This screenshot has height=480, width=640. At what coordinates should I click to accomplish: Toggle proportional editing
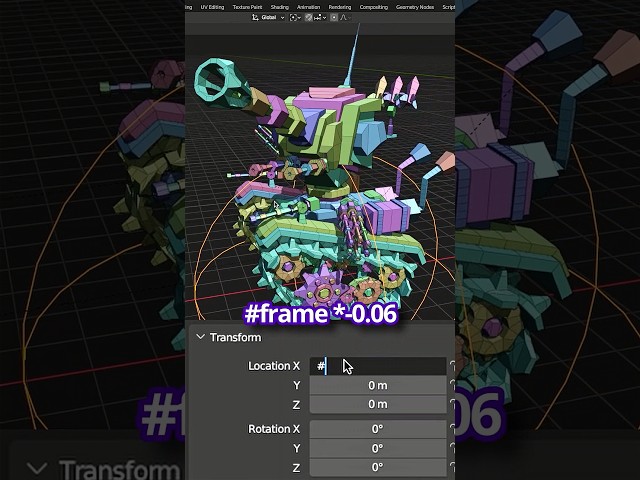pyautogui.click(x=334, y=18)
